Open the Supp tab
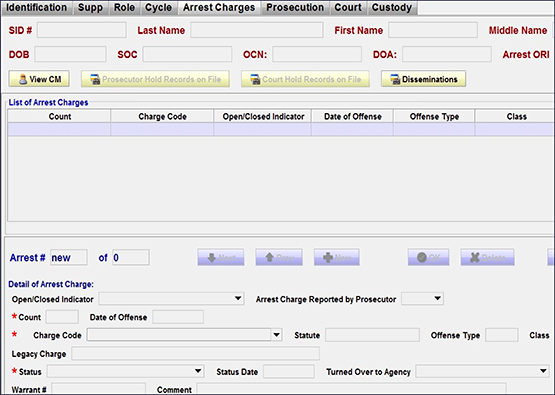The width and height of the screenshot is (555, 395). coord(90,8)
